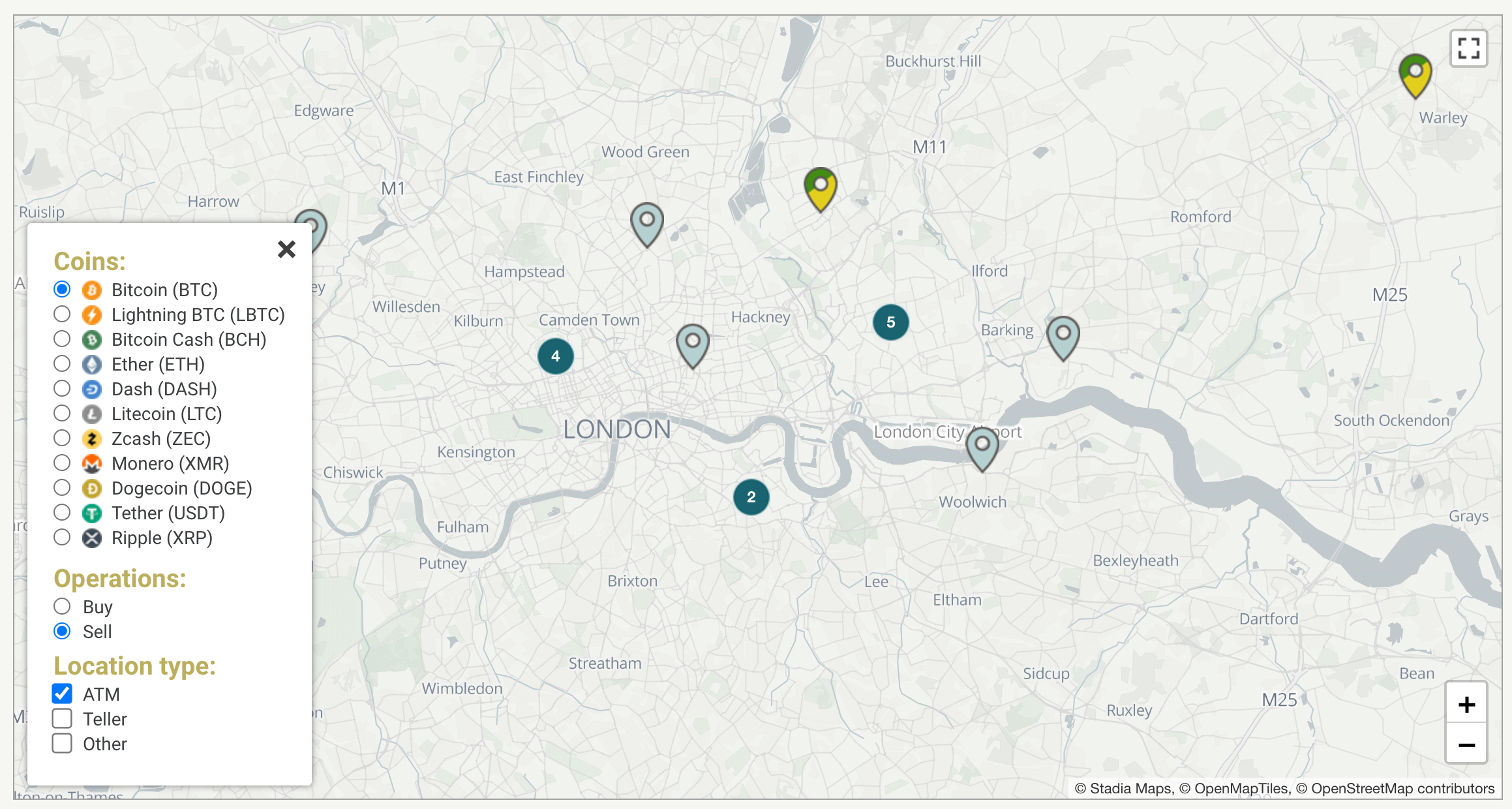The image size is (1512, 809).
Task: Select the Ether (ETH) coin option
Action: [x=62, y=364]
